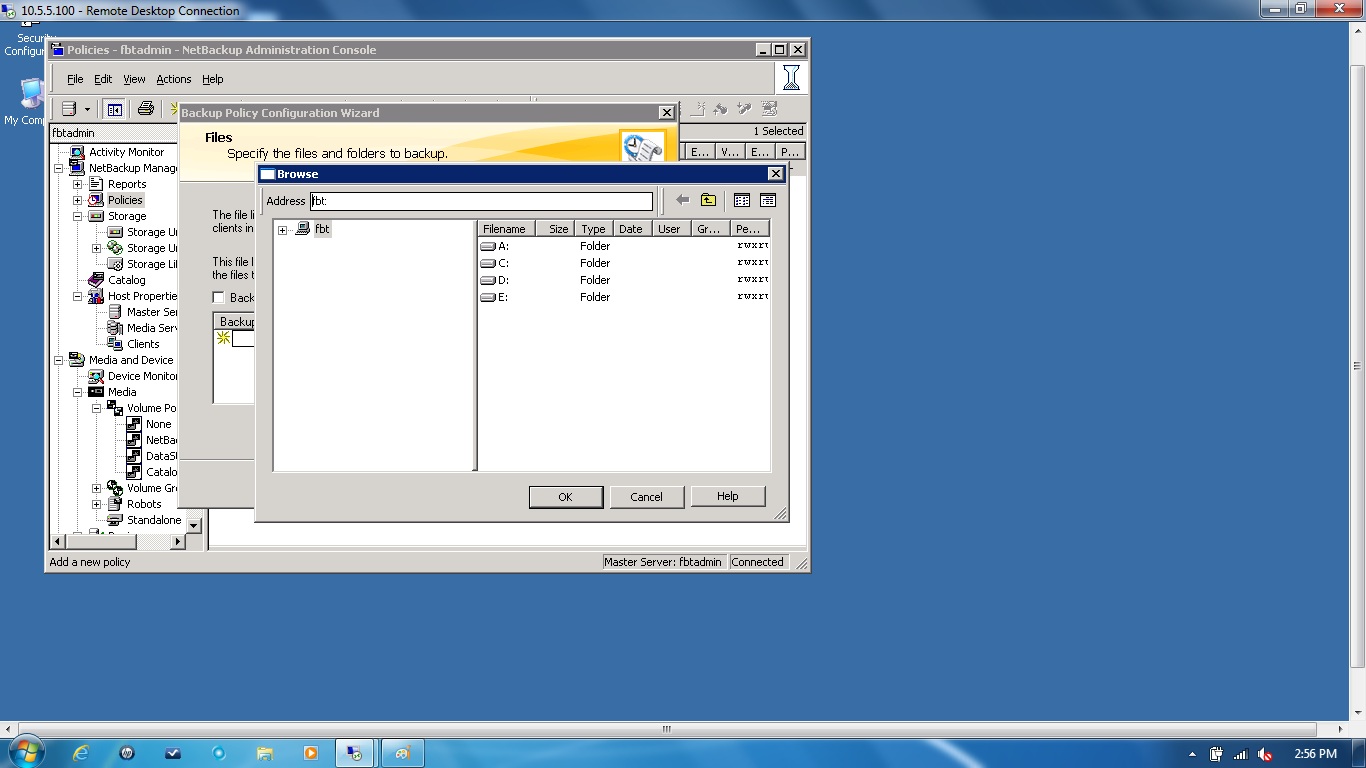Image resolution: width=1366 pixels, height=768 pixels.
Task: Click the Address field showing fbt:
Action: click(480, 200)
